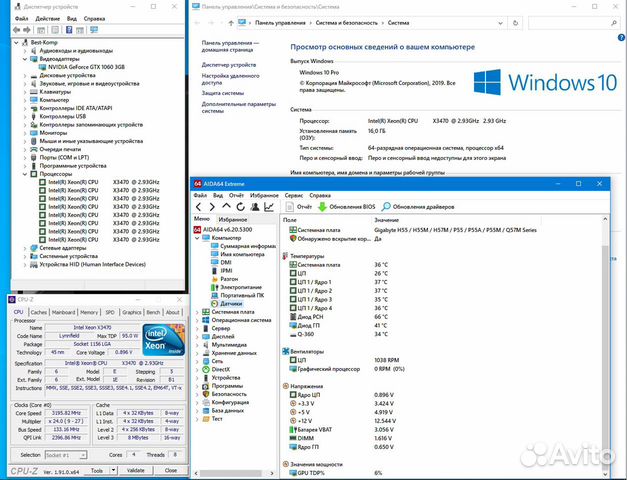Select Портативный ПК in AIDA64 tree

tap(238, 295)
